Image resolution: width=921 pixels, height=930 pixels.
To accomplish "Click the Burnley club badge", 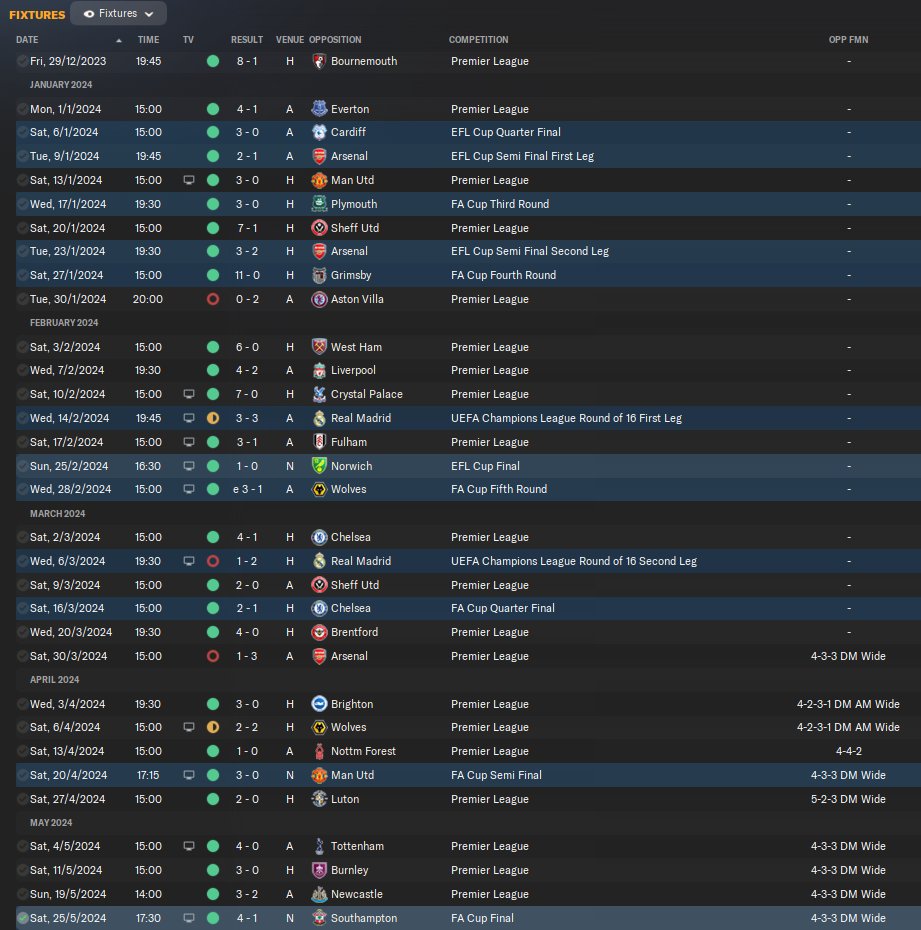I will click(x=319, y=871).
